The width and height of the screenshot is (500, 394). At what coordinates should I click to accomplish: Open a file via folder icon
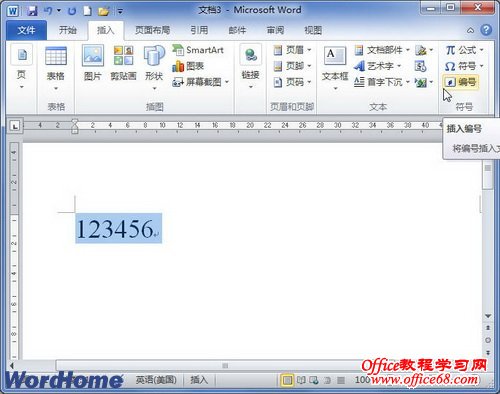(104, 11)
